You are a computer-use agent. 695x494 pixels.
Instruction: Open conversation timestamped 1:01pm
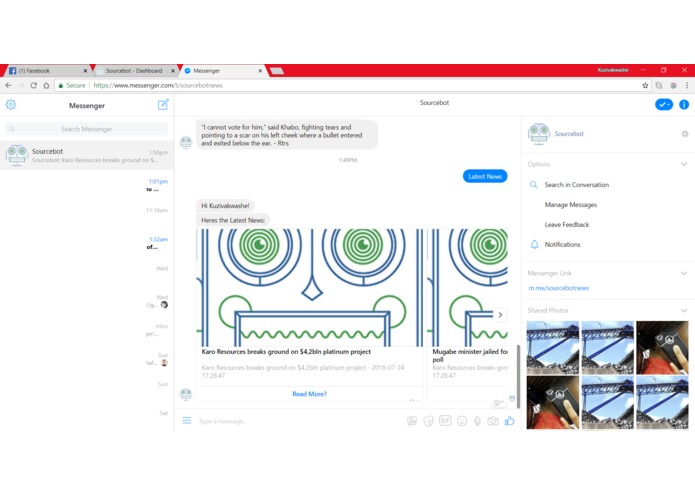point(87,185)
